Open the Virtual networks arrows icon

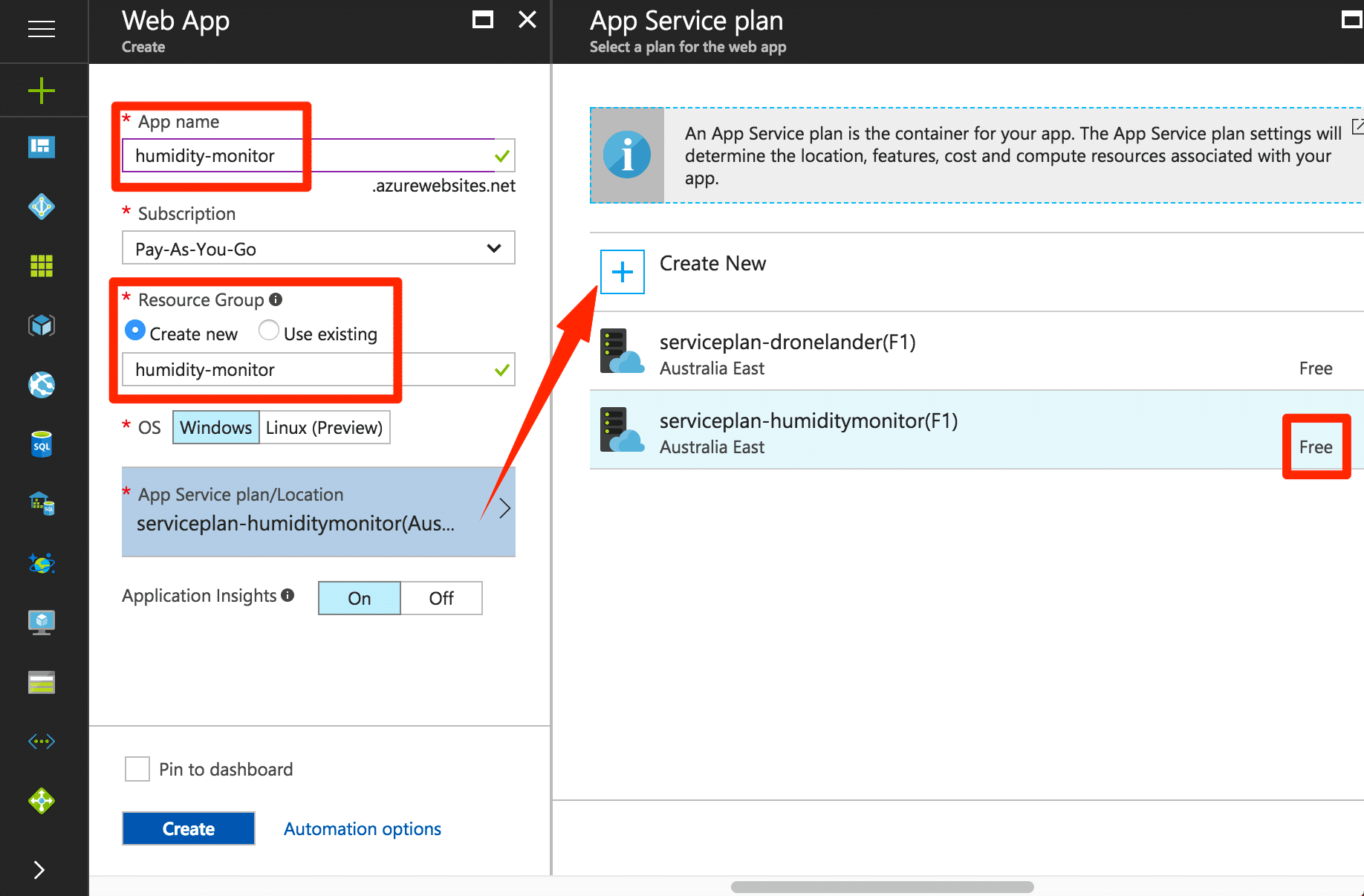(x=42, y=741)
